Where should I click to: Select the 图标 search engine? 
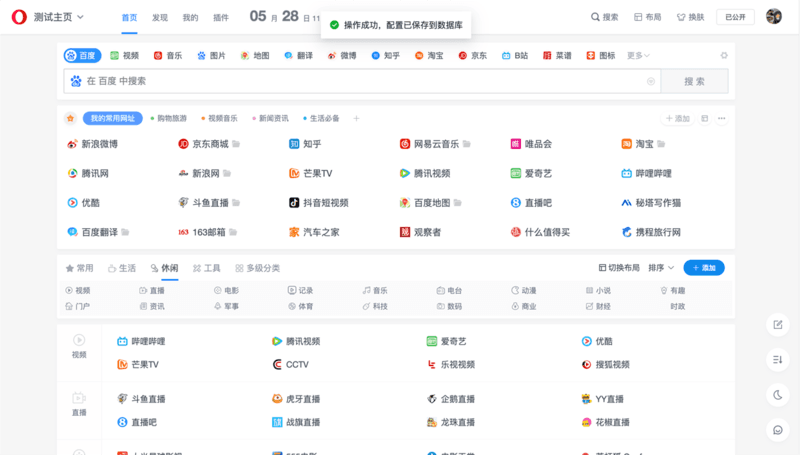click(601, 56)
